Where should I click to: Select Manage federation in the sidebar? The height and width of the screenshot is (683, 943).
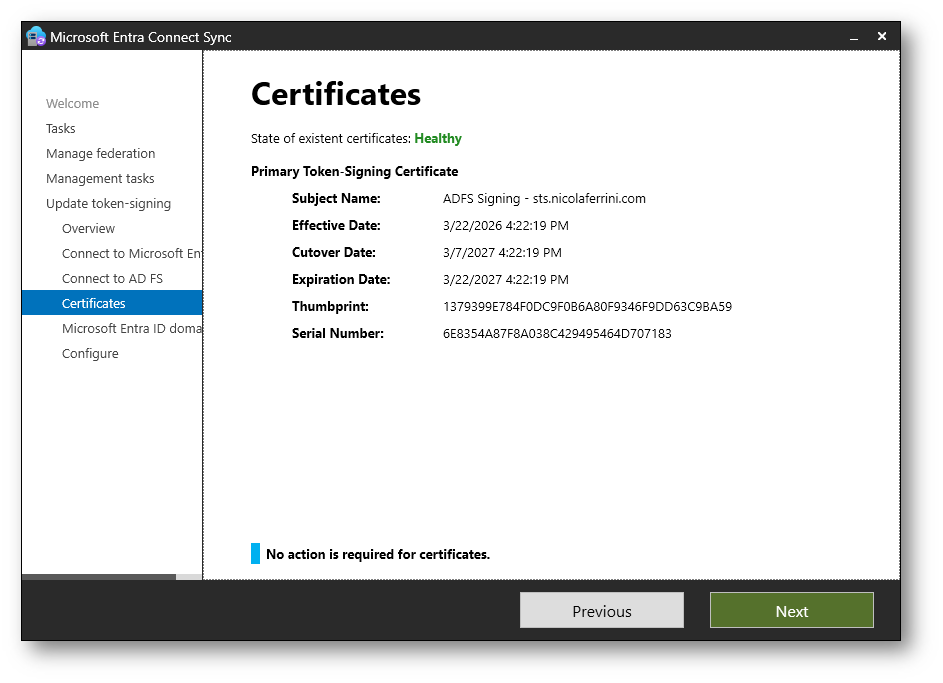100,153
